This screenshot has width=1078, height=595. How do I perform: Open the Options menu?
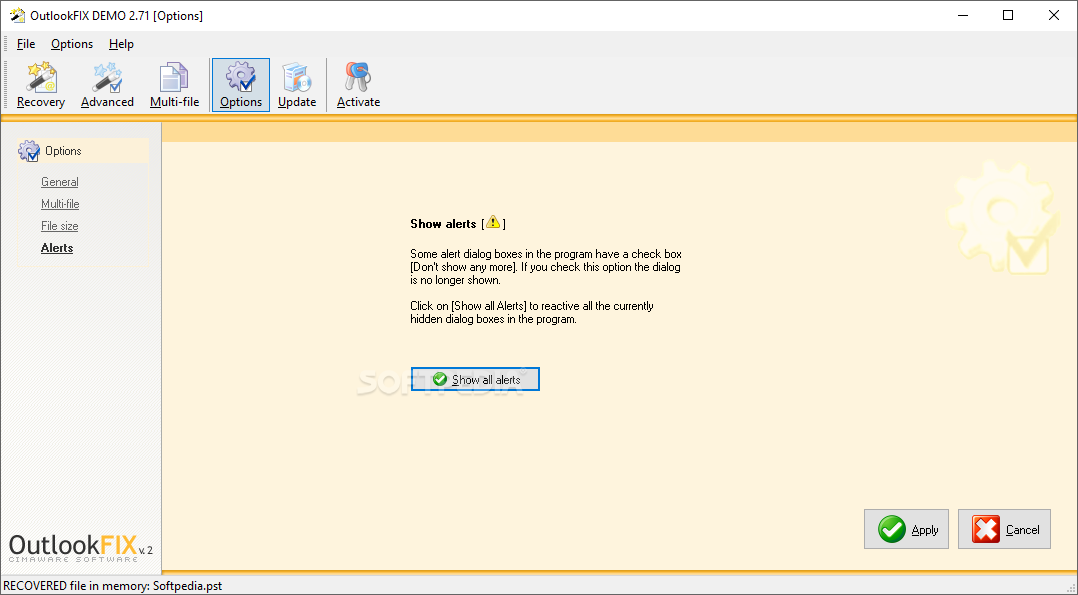[x=72, y=44]
